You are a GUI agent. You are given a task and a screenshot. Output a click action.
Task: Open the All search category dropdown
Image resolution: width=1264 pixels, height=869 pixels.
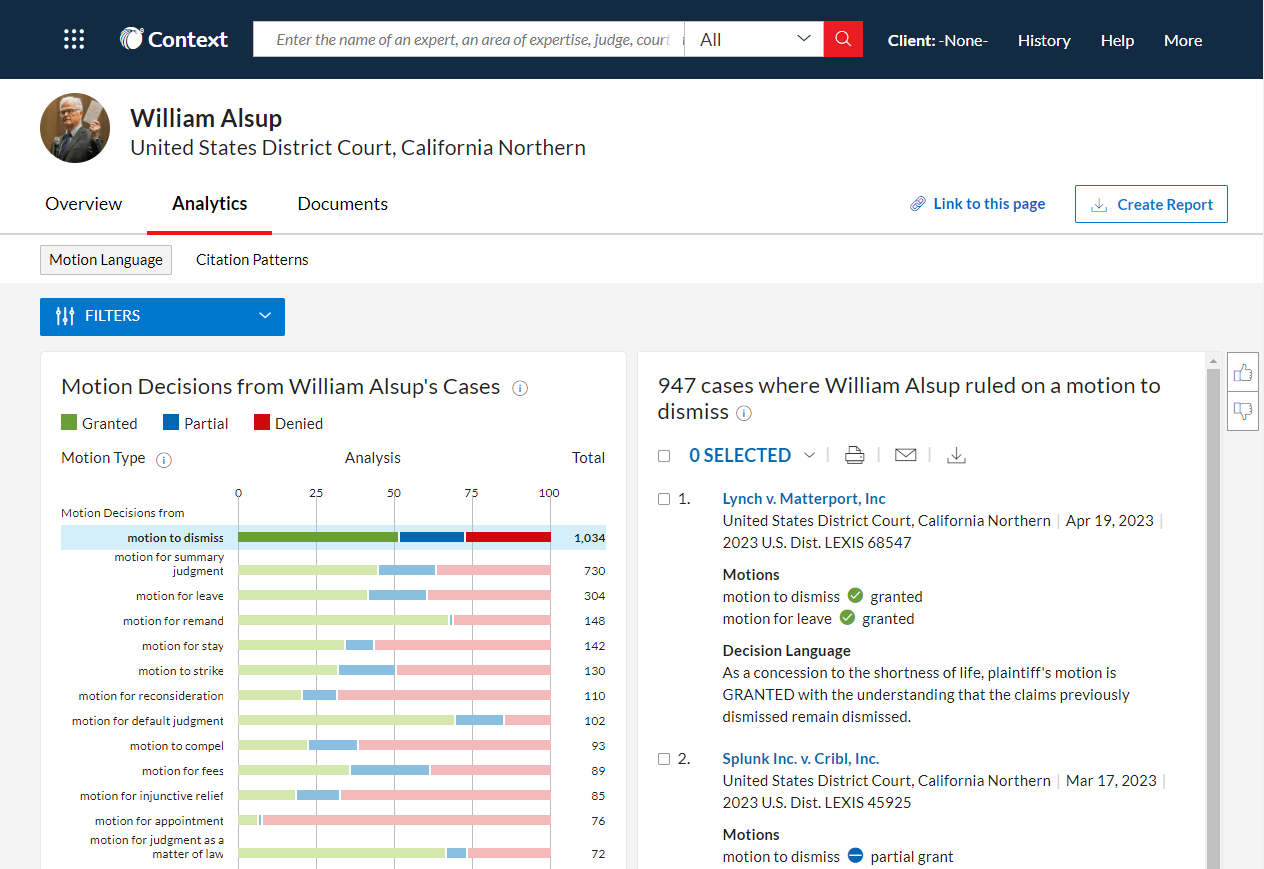click(x=803, y=39)
